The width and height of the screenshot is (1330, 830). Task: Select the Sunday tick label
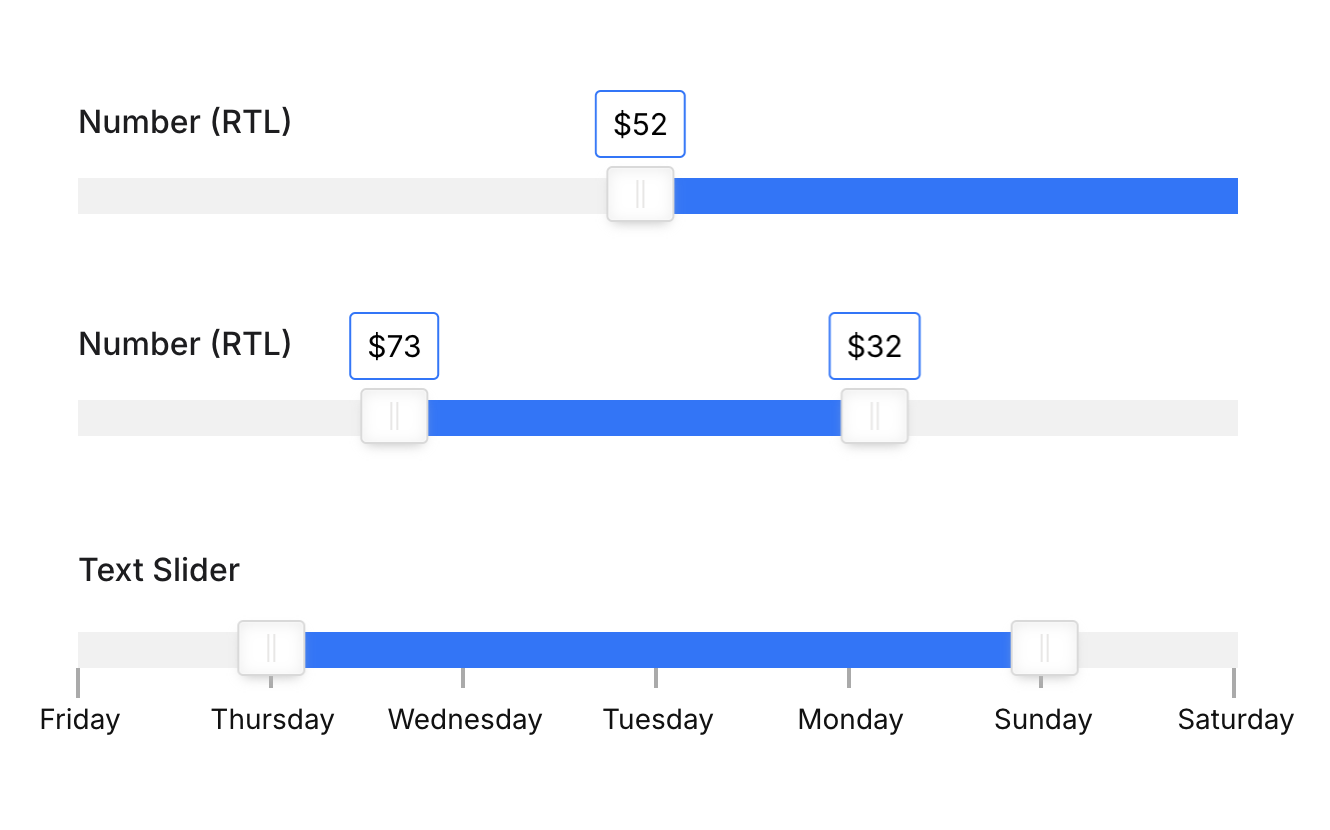point(1043,719)
